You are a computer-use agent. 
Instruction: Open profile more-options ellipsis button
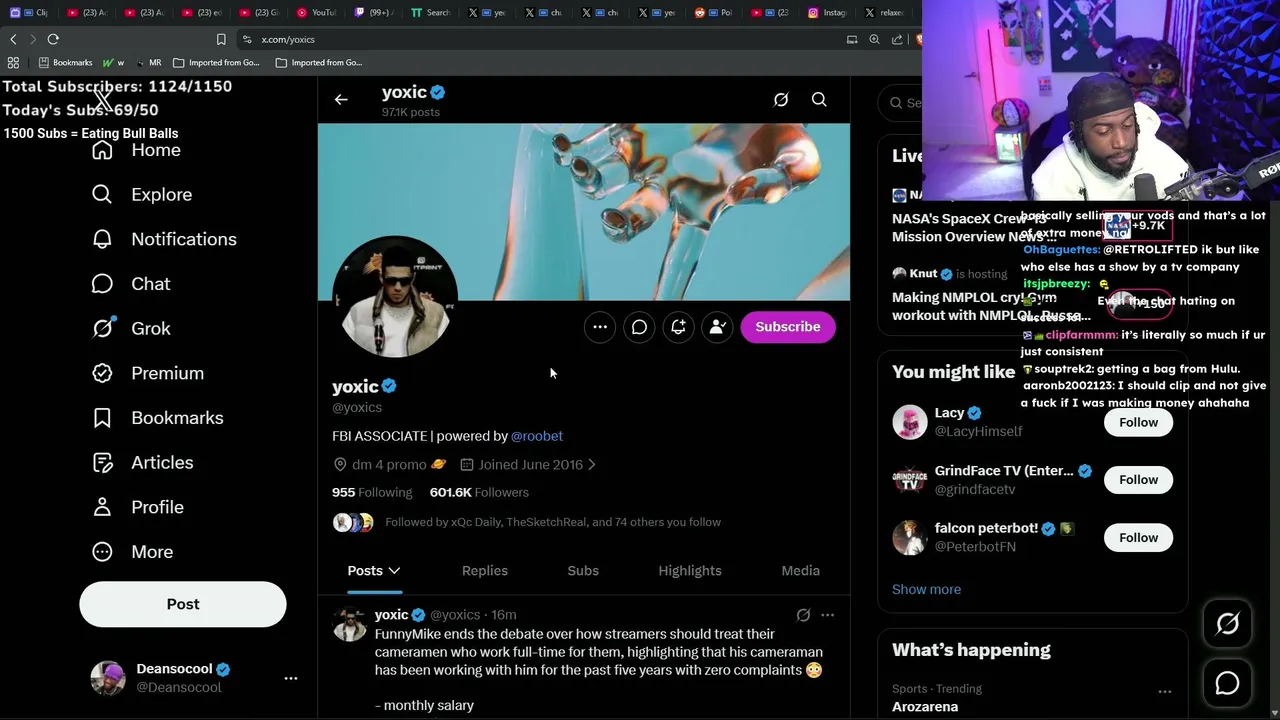pos(600,327)
